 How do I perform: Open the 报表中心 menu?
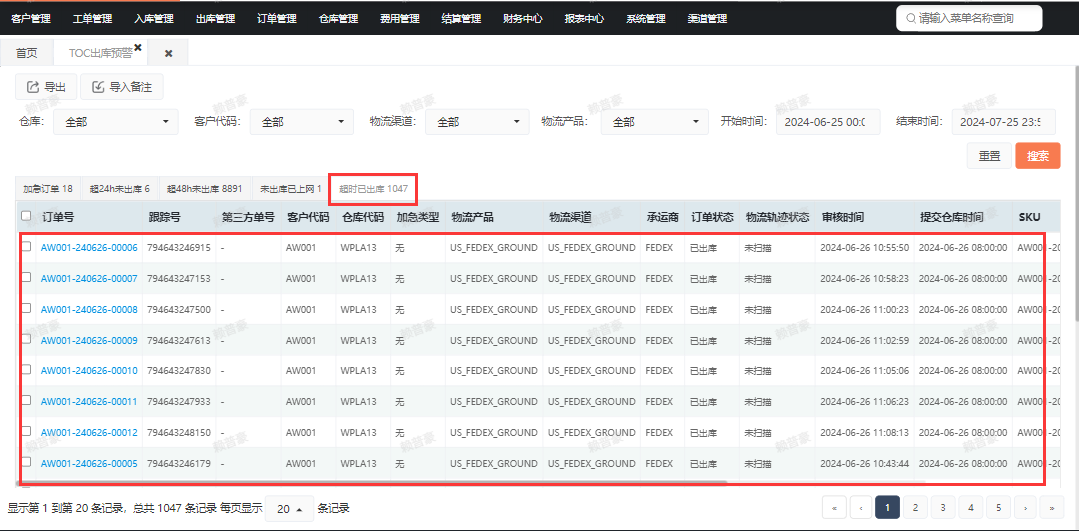[x=584, y=19]
